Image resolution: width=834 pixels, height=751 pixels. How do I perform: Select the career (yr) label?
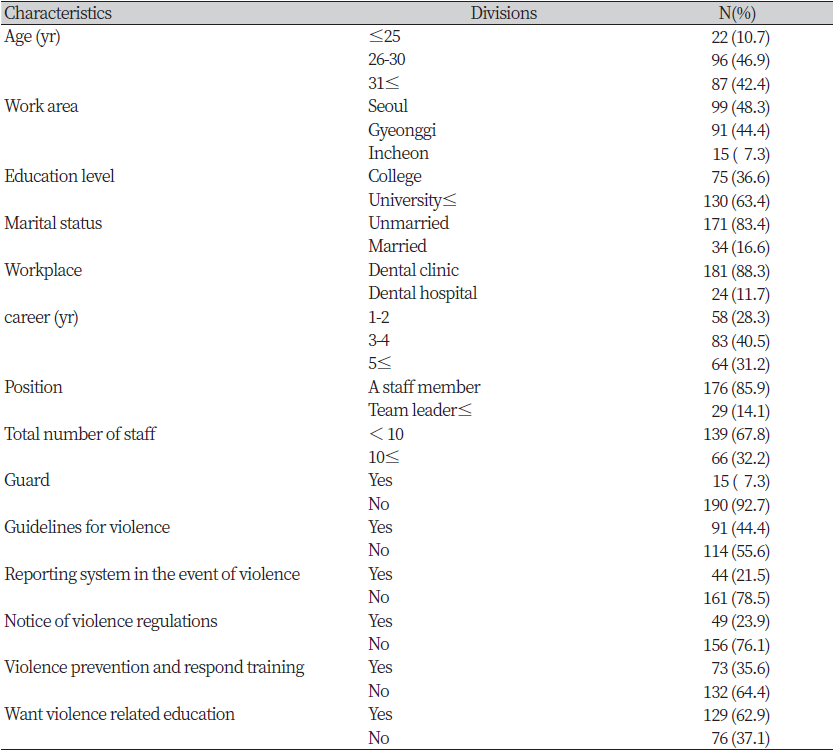point(41,318)
